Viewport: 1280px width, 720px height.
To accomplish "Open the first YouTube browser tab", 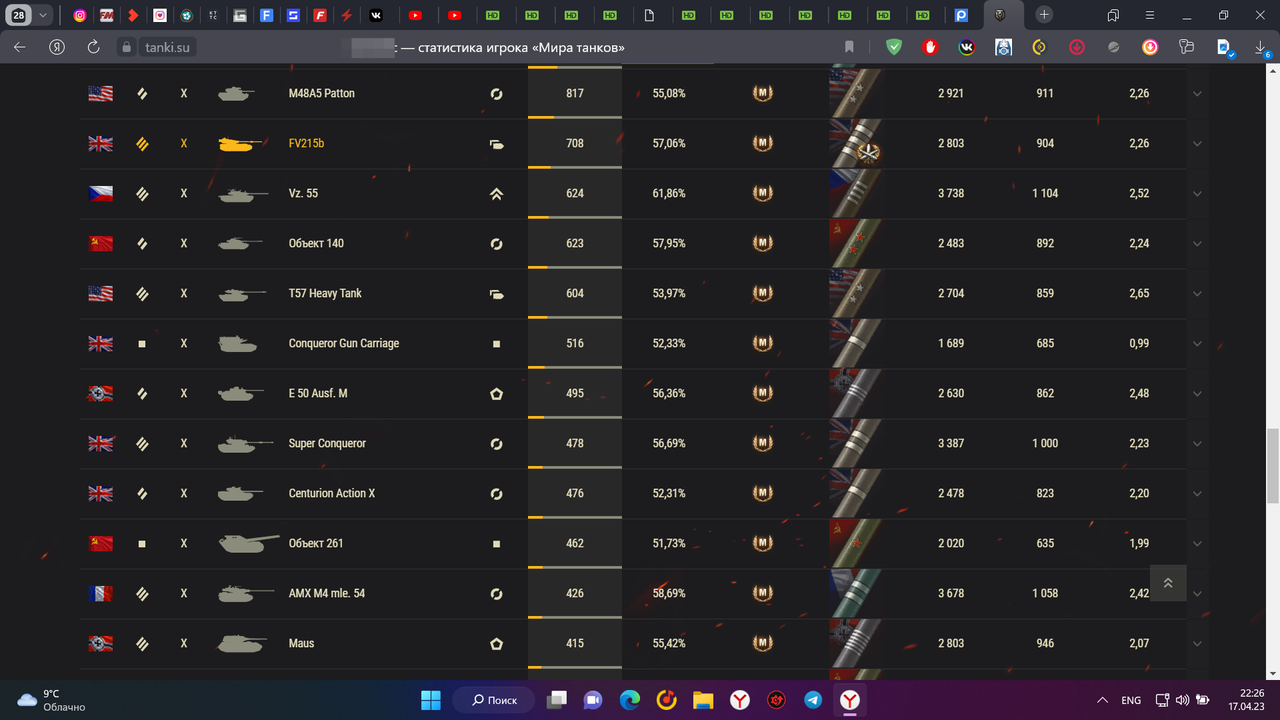I will [415, 15].
